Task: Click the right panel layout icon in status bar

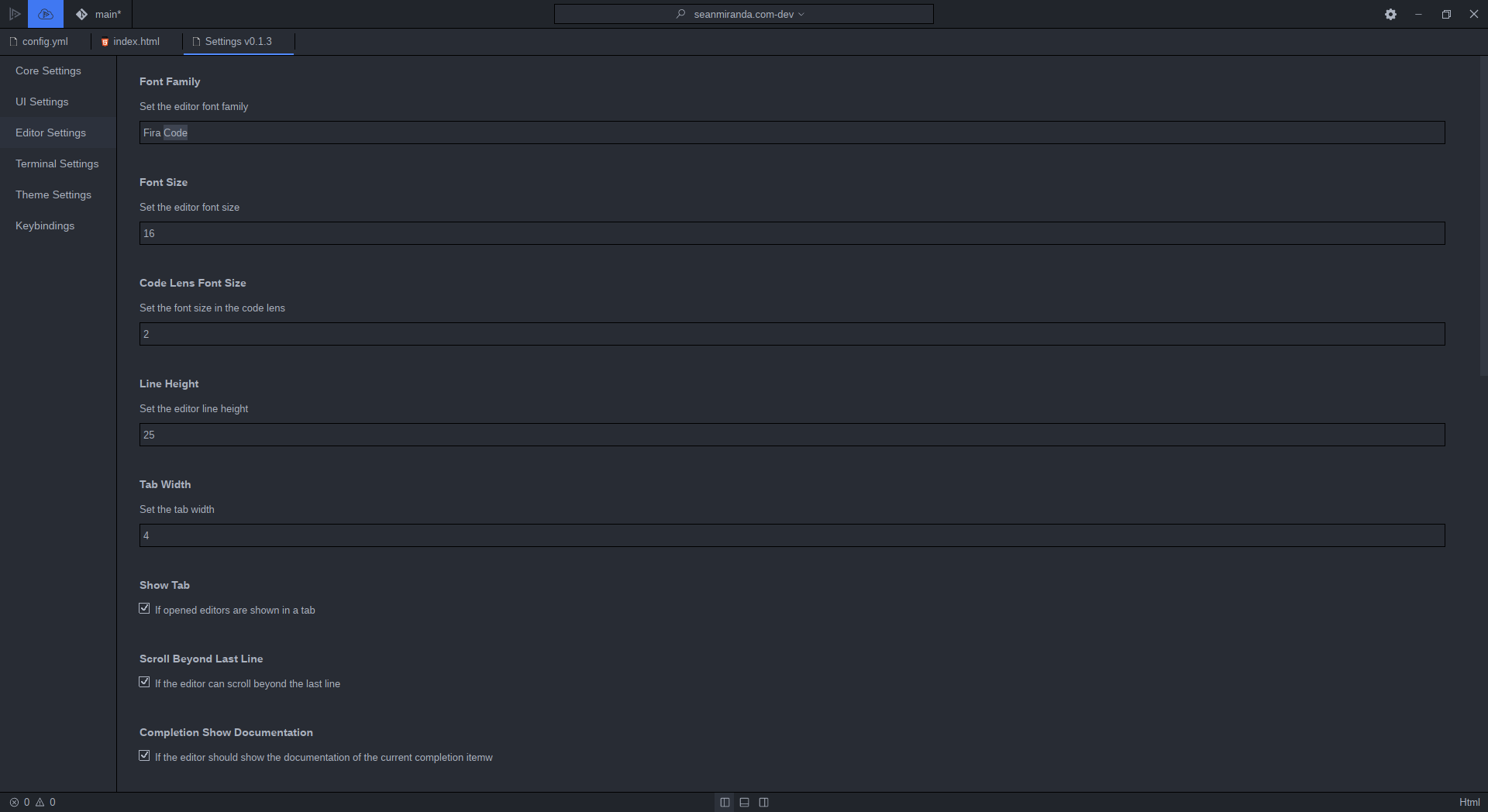Action: tap(764, 802)
